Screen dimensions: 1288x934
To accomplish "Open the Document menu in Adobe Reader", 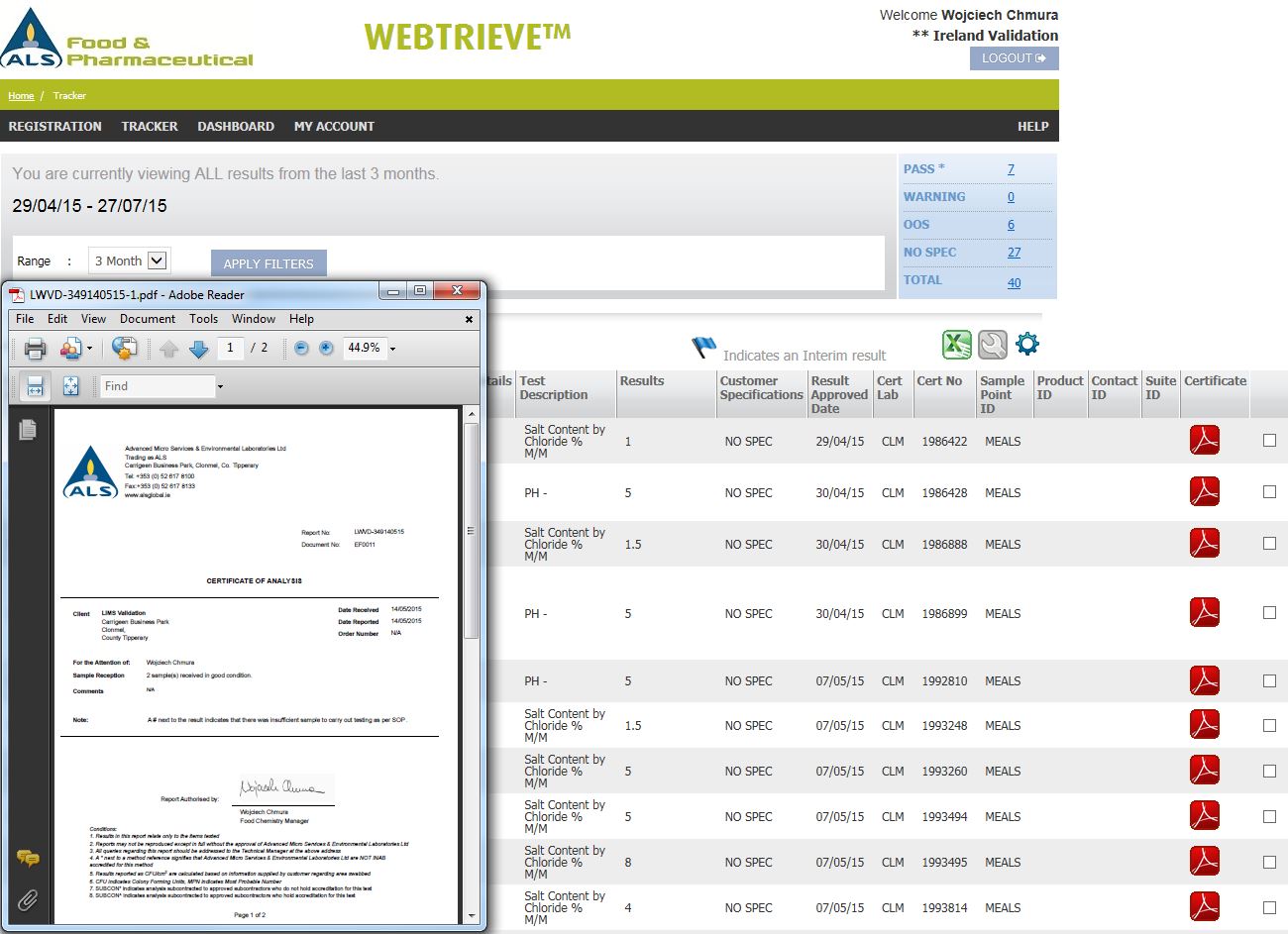I will tap(148, 319).
